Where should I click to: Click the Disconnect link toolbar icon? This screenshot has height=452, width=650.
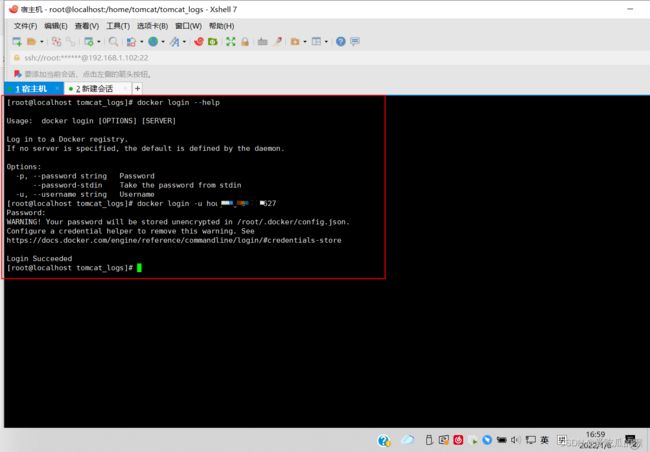click(x=71, y=41)
